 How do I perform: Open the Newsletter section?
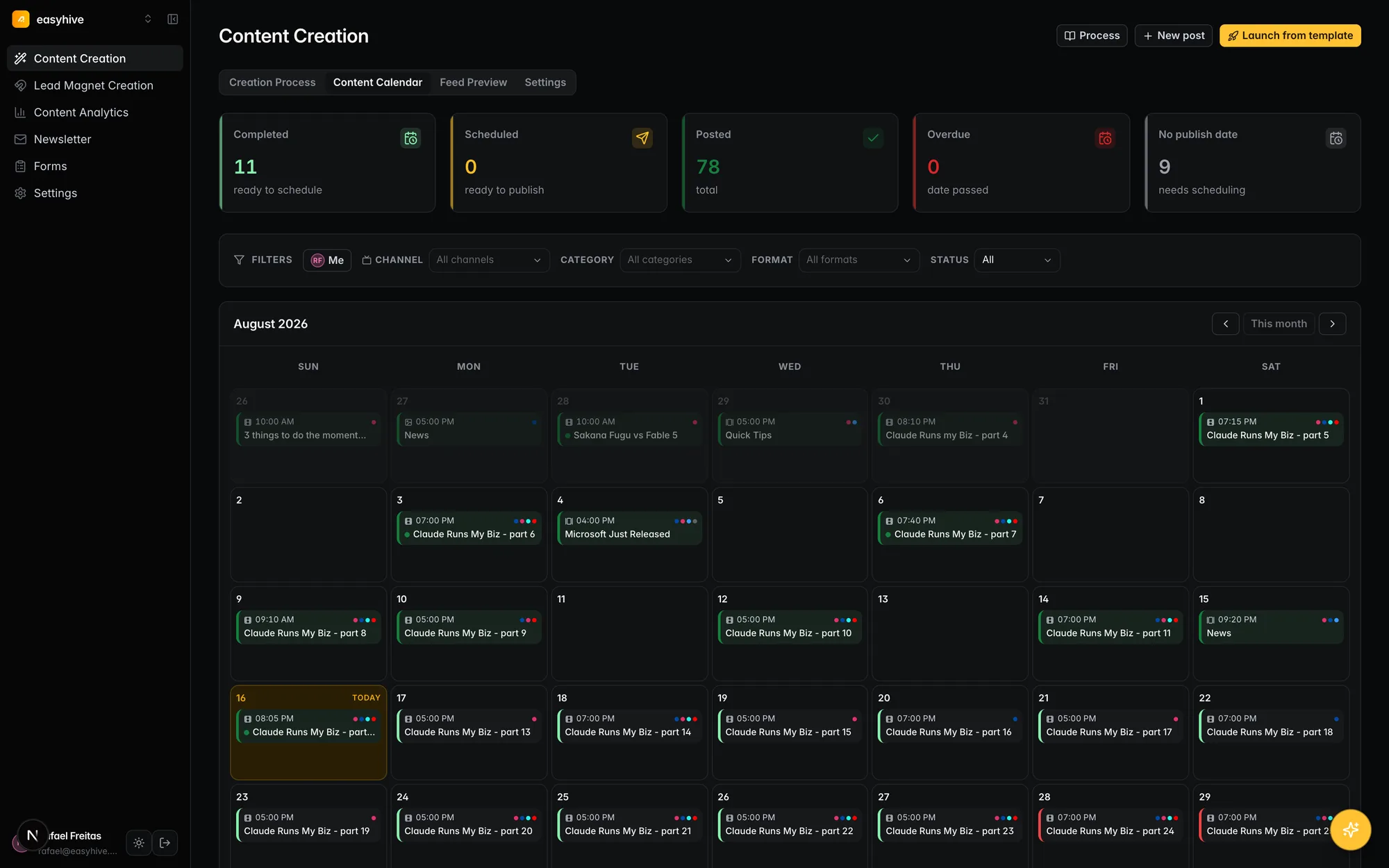(95, 140)
